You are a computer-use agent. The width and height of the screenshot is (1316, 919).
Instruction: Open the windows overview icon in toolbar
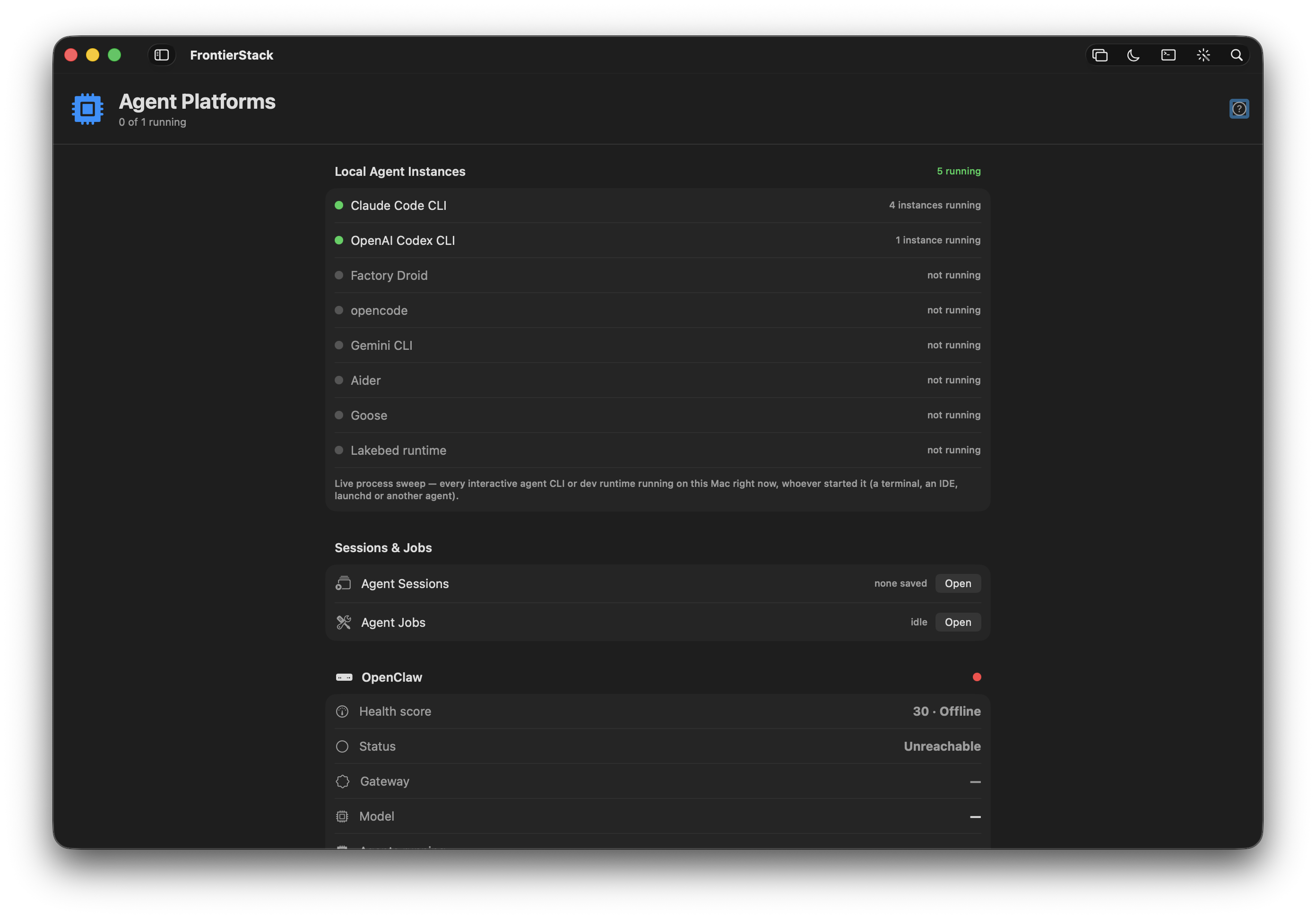[x=1100, y=55]
